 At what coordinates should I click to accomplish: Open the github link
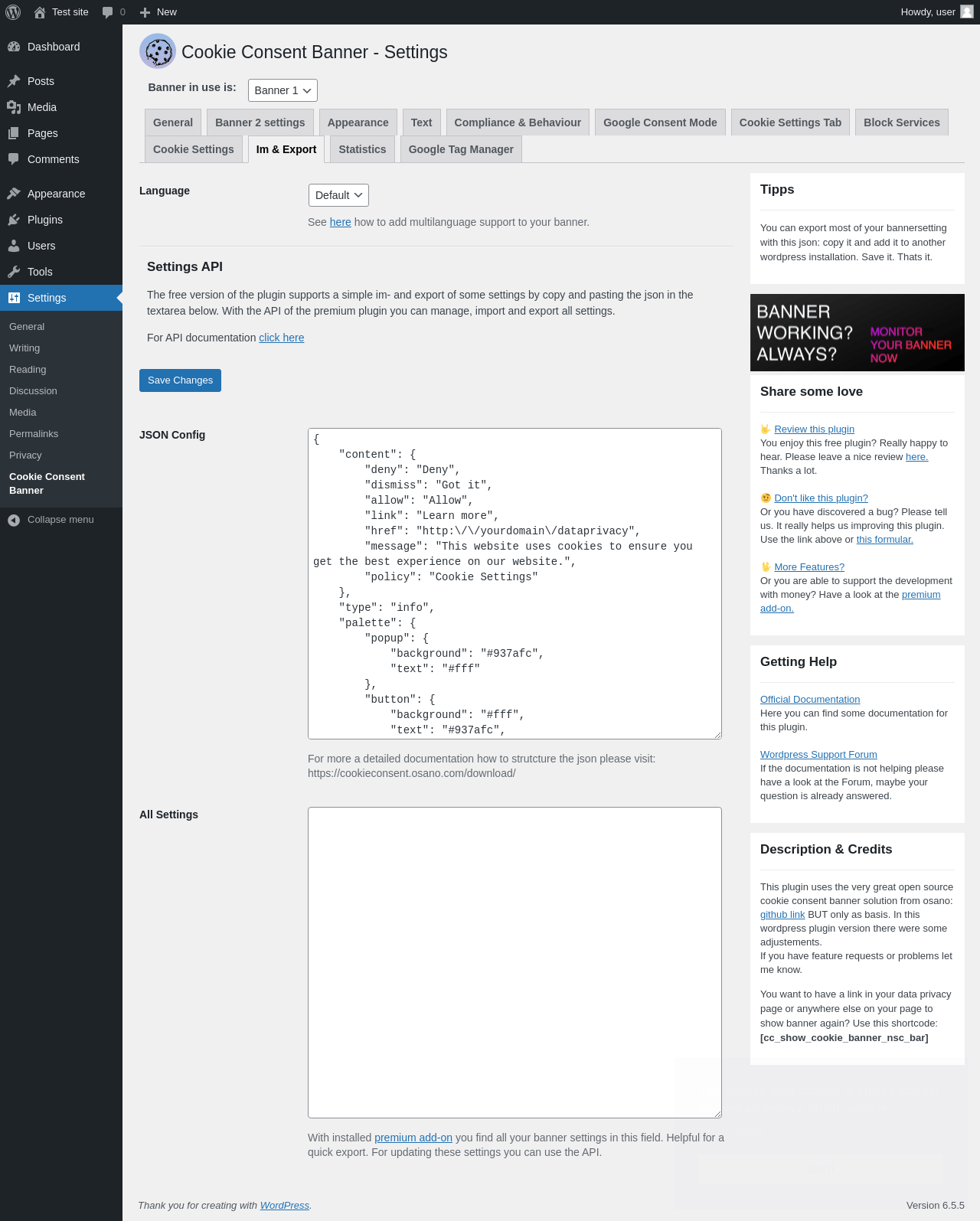click(x=782, y=915)
